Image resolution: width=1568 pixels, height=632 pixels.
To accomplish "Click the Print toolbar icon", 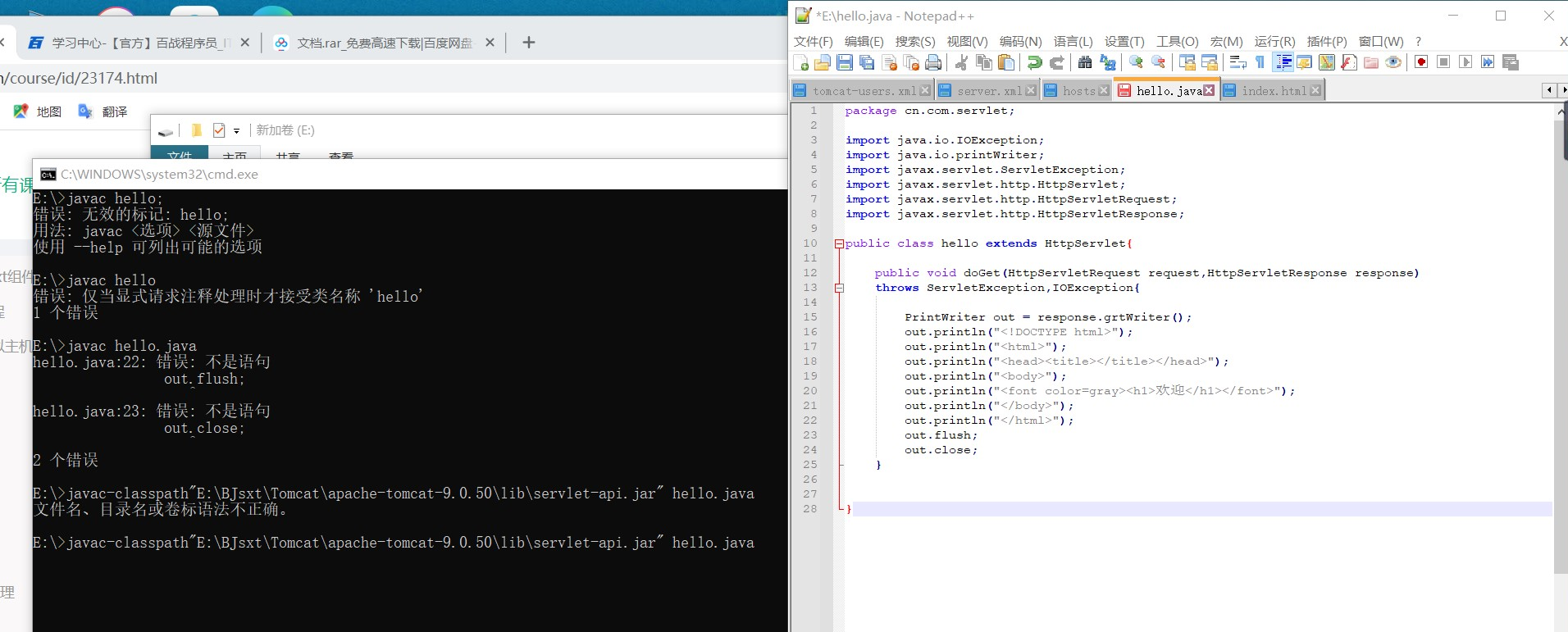I will 933,62.
